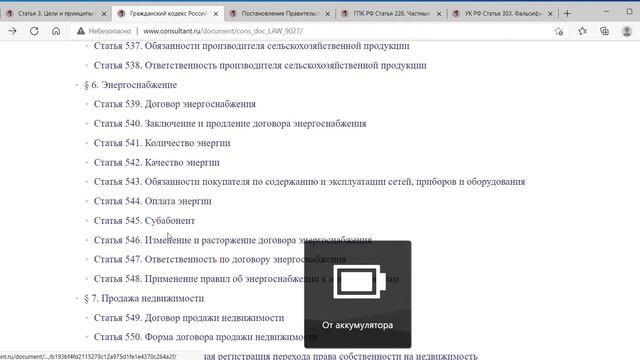
Task: Open the Collections icon
Action: (x=604, y=31)
